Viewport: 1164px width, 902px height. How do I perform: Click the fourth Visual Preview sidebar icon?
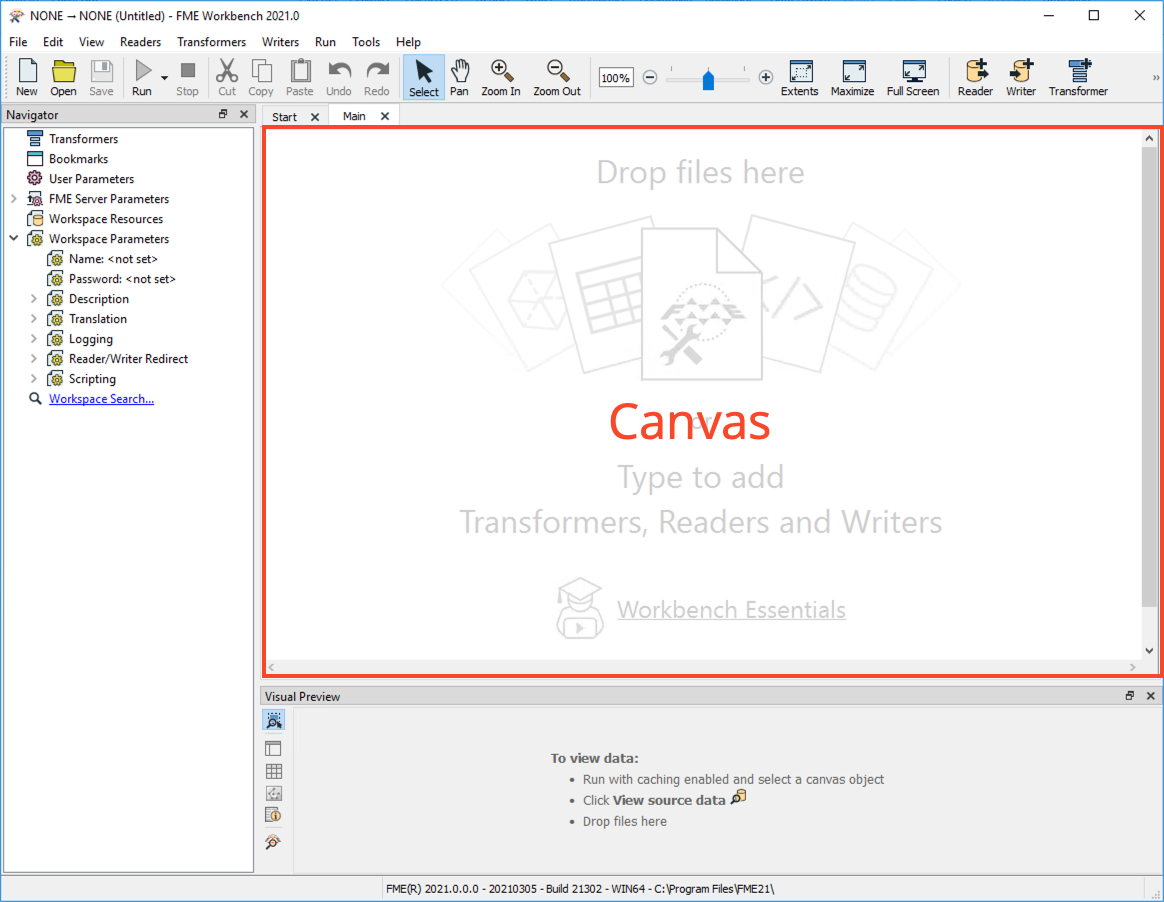274,794
